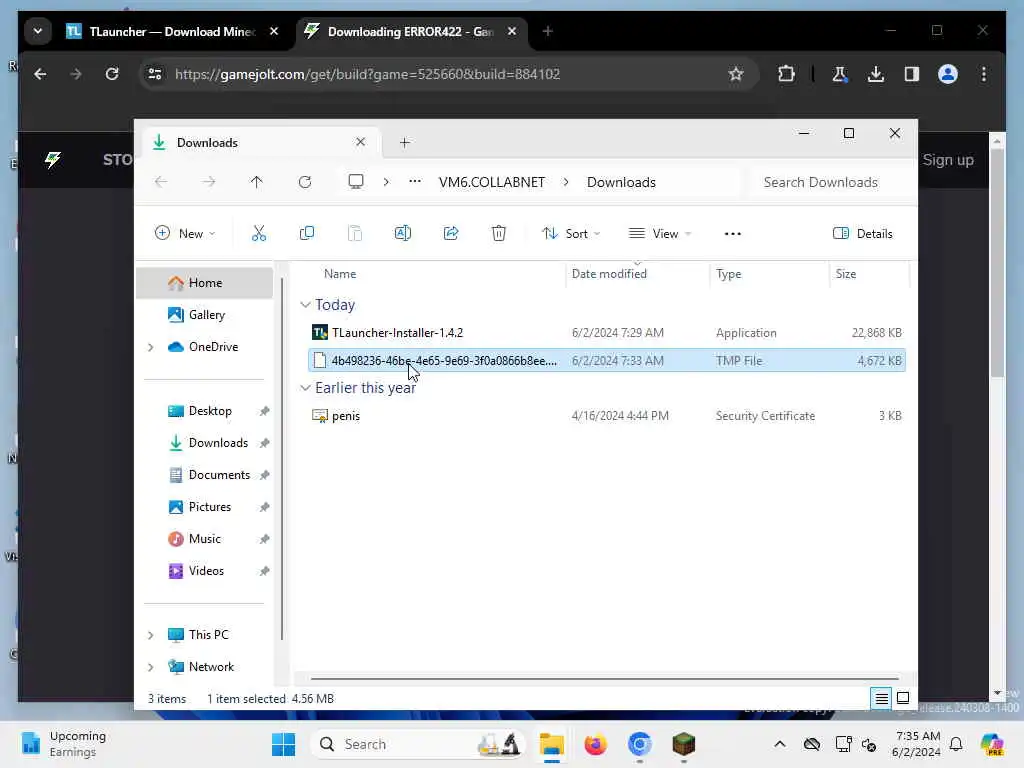The height and width of the screenshot is (768, 1024).
Task: Click Downloads breadcrumb in address bar
Action: [621, 182]
